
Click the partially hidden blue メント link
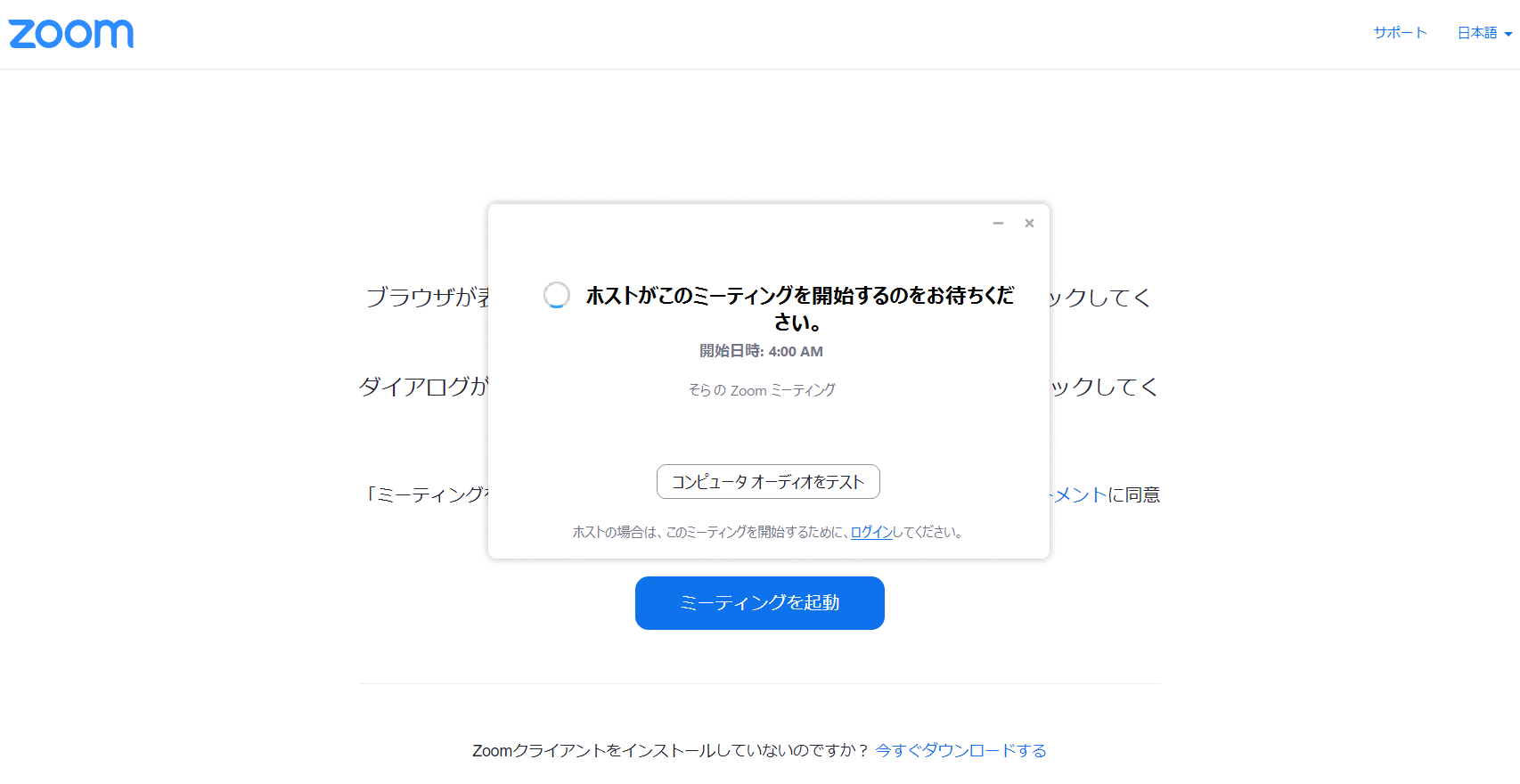(1080, 494)
